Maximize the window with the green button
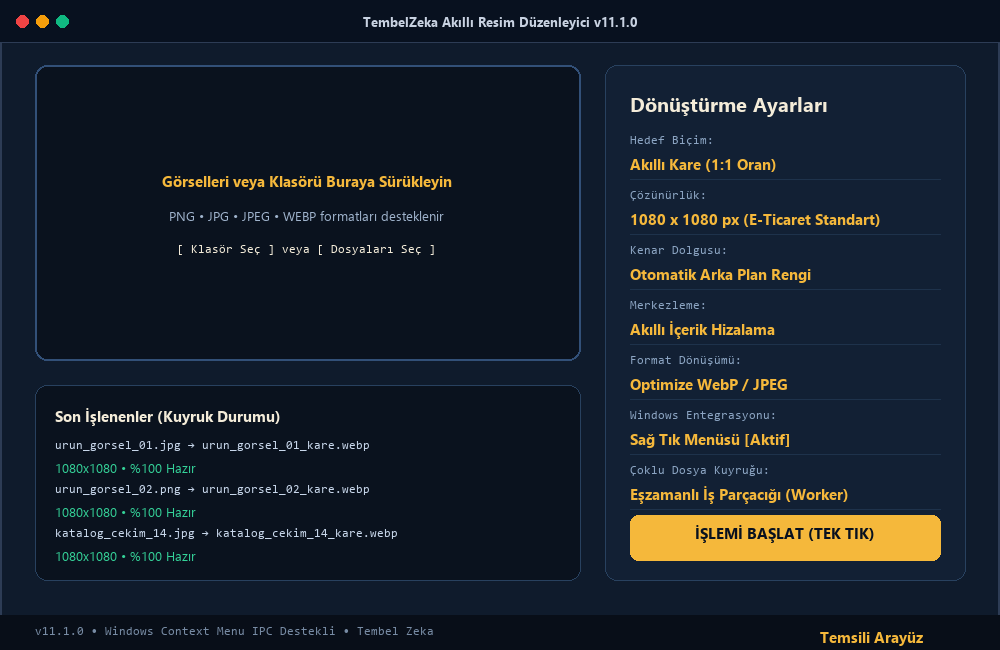1000x650 pixels. coord(62,22)
